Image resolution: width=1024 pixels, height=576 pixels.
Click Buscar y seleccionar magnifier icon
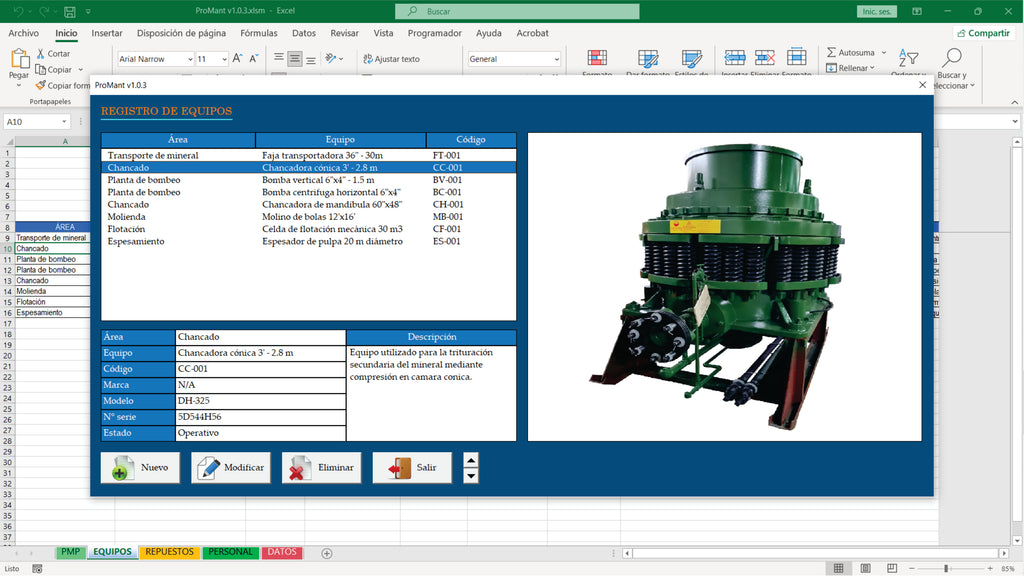click(x=952, y=58)
